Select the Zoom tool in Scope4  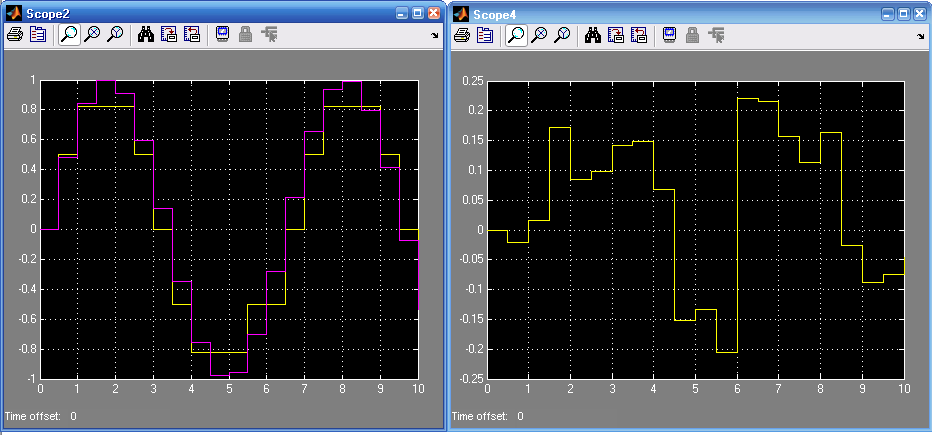517,35
